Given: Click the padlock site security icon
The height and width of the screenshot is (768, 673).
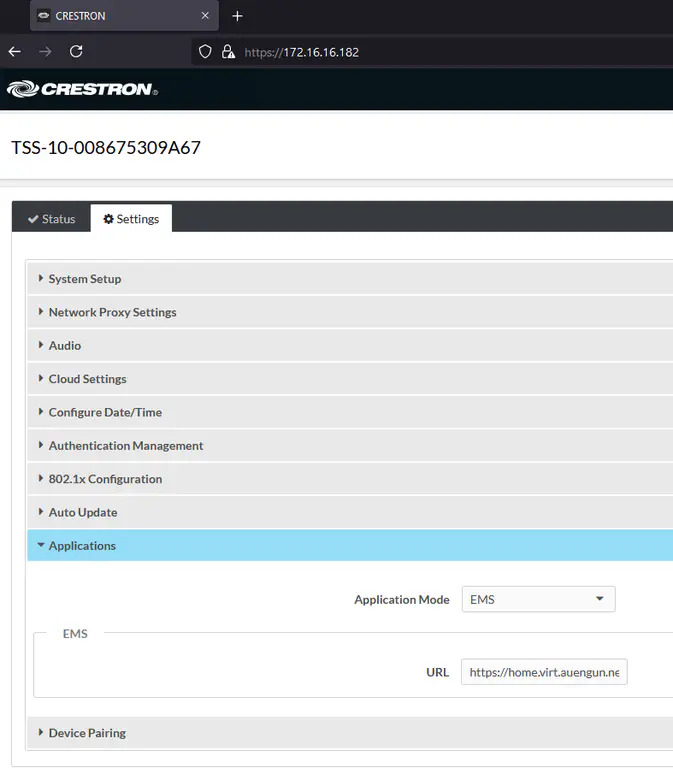Looking at the screenshot, I should 228,51.
